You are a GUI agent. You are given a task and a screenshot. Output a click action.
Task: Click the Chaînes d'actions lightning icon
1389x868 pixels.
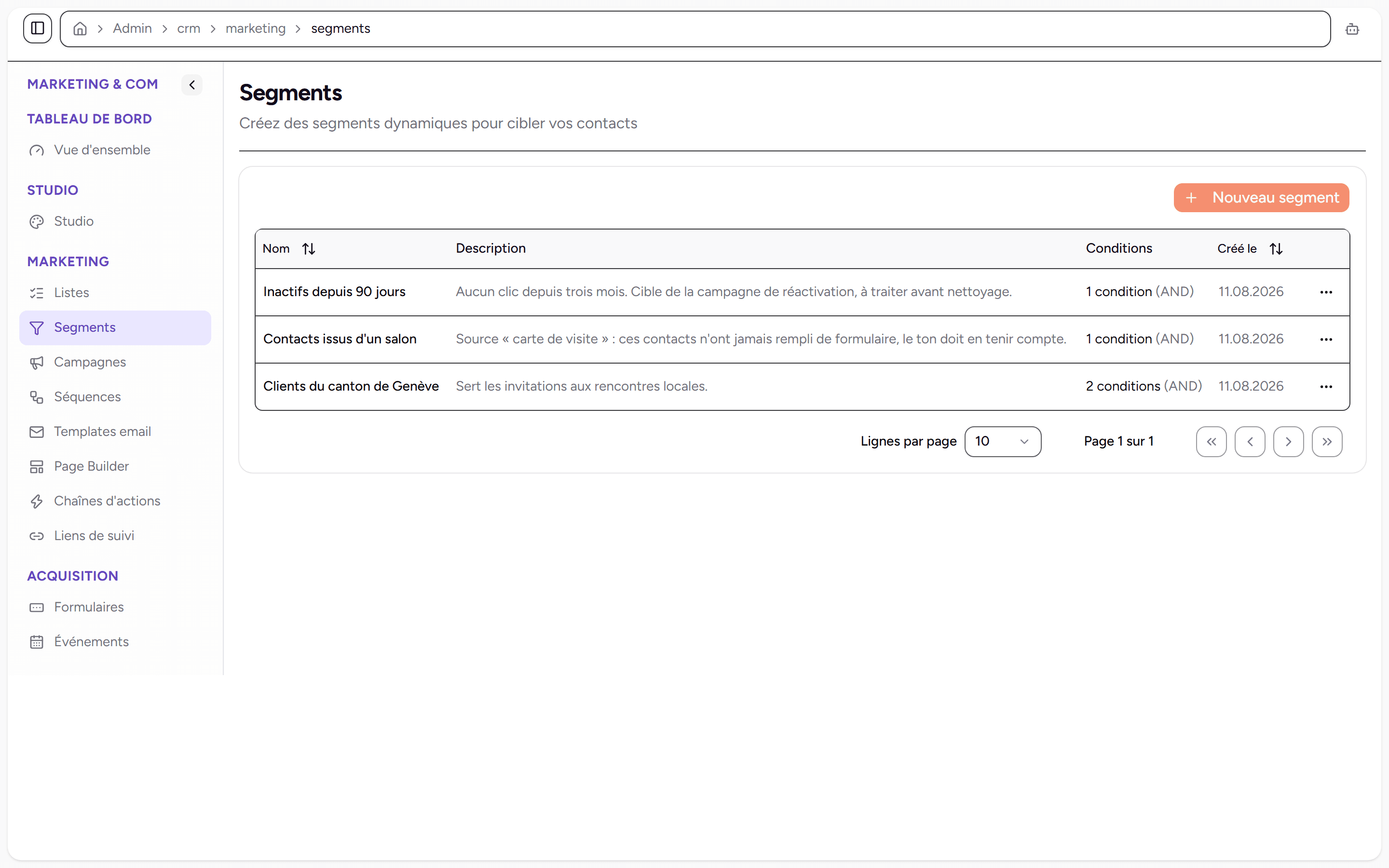[x=37, y=501]
